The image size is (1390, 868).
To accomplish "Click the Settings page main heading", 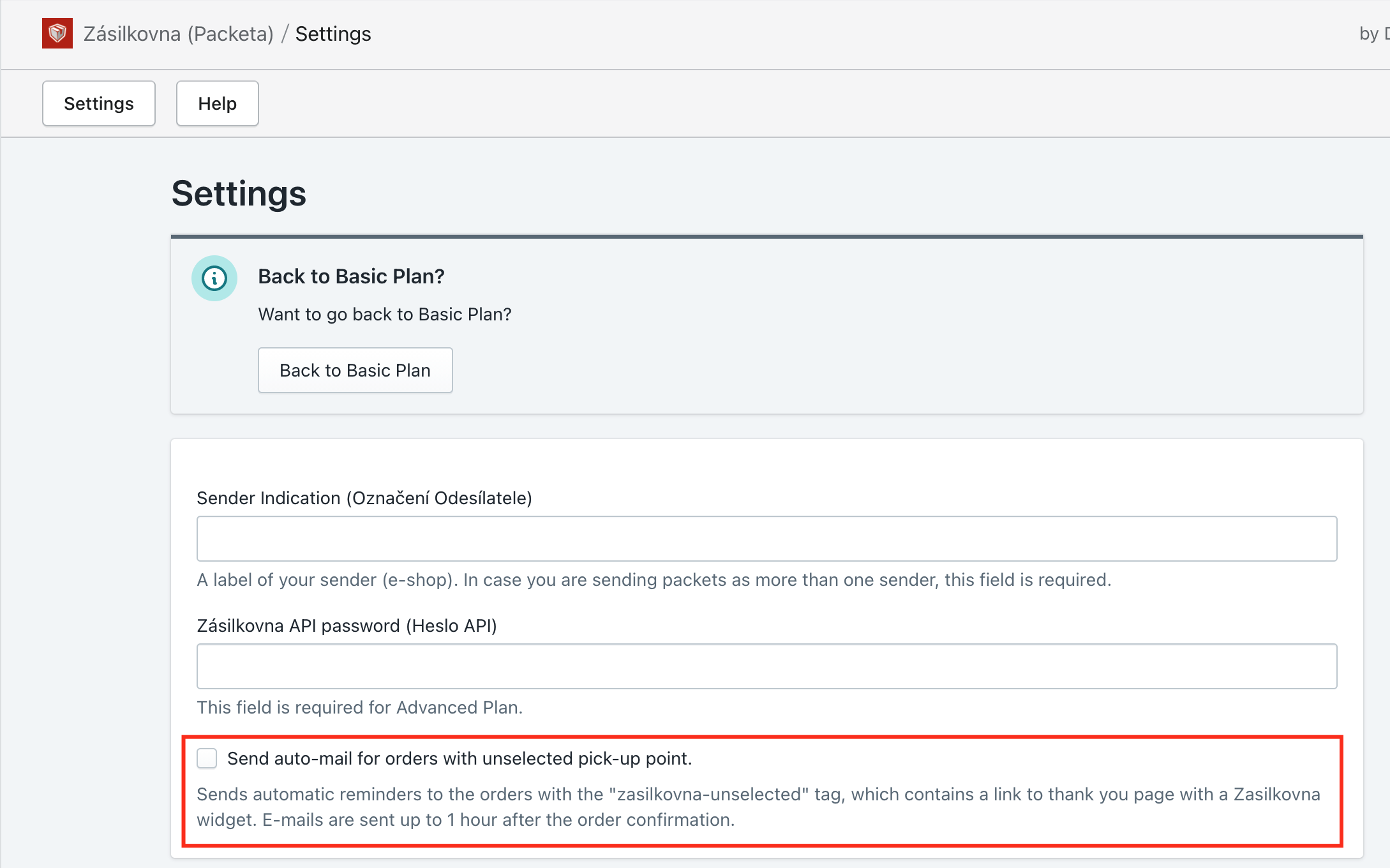I will click(239, 193).
